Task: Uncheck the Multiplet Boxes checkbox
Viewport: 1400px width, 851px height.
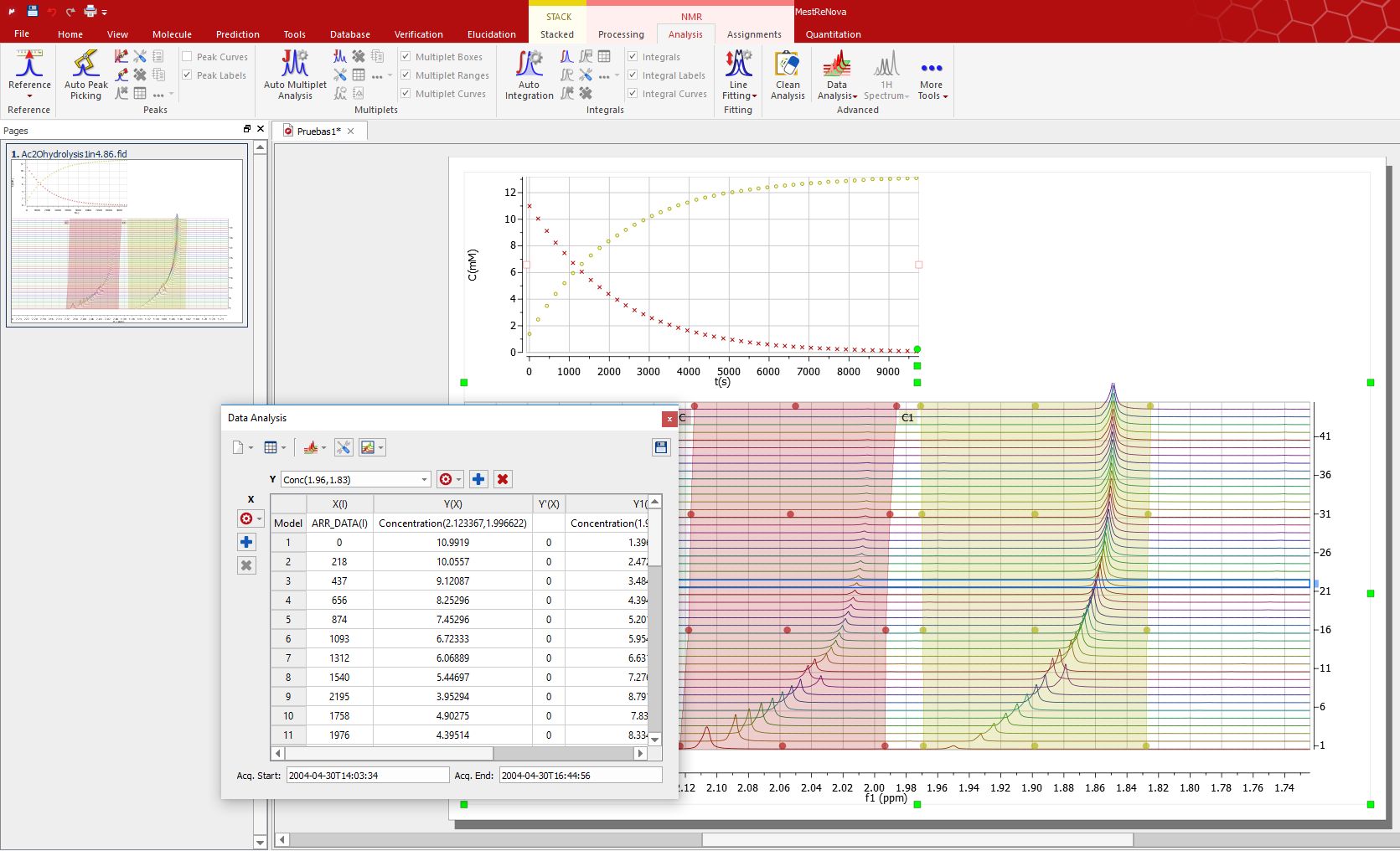Action: pyautogui.click(x=406, y=57)
